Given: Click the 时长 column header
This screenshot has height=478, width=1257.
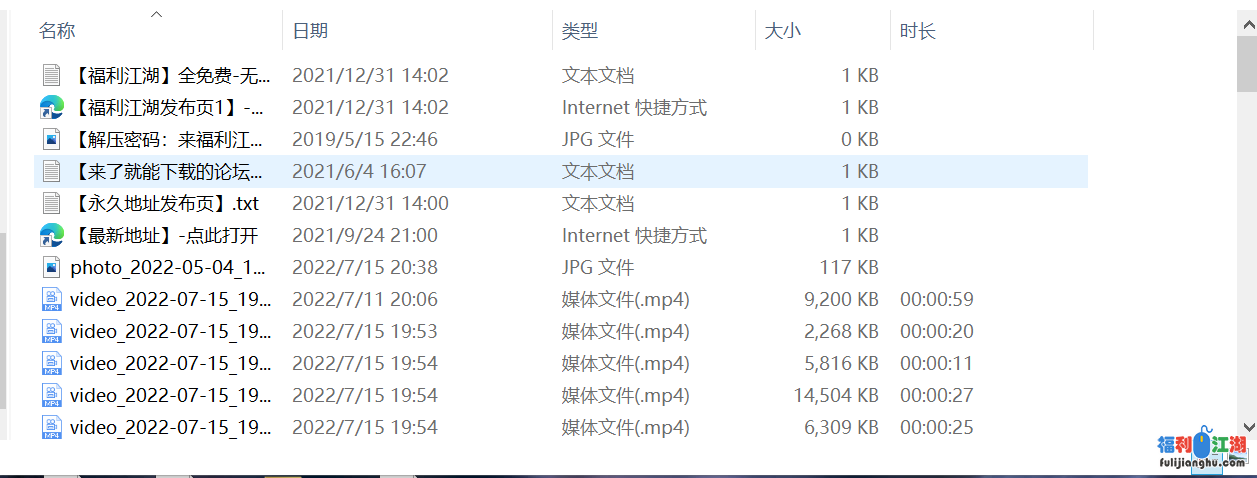Looking at the screenshot, I should tap(917, 31).
